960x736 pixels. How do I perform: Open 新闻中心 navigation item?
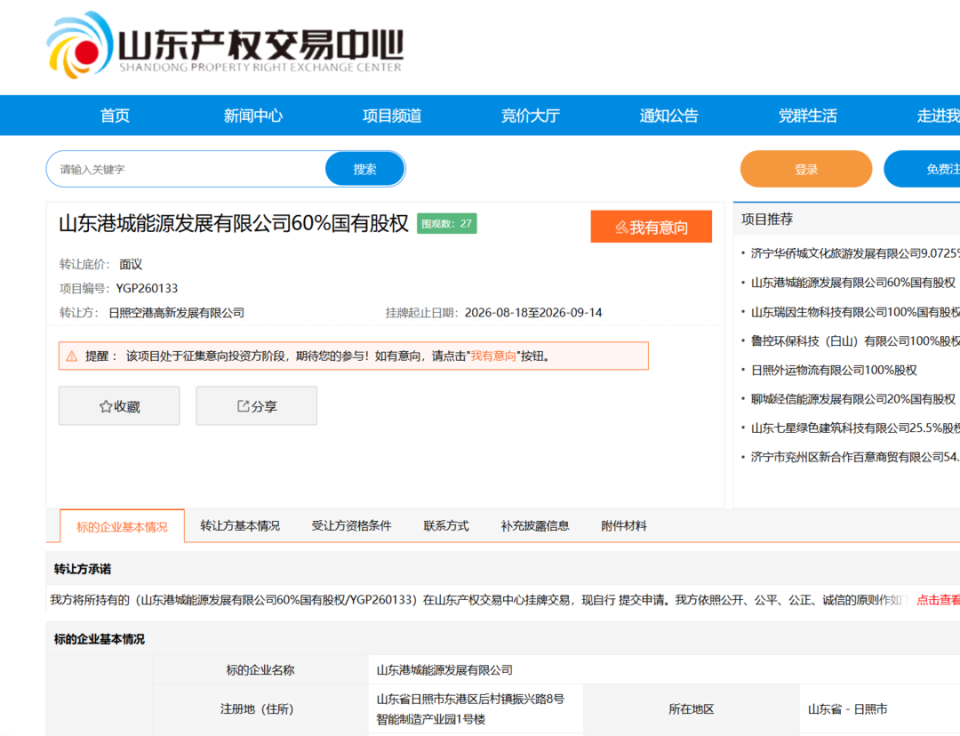(253, 116)
